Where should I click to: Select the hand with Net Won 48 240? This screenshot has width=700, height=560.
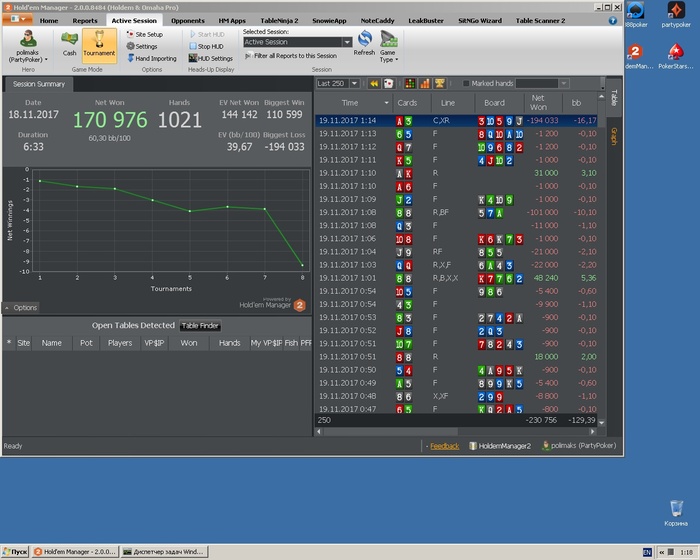456,278
